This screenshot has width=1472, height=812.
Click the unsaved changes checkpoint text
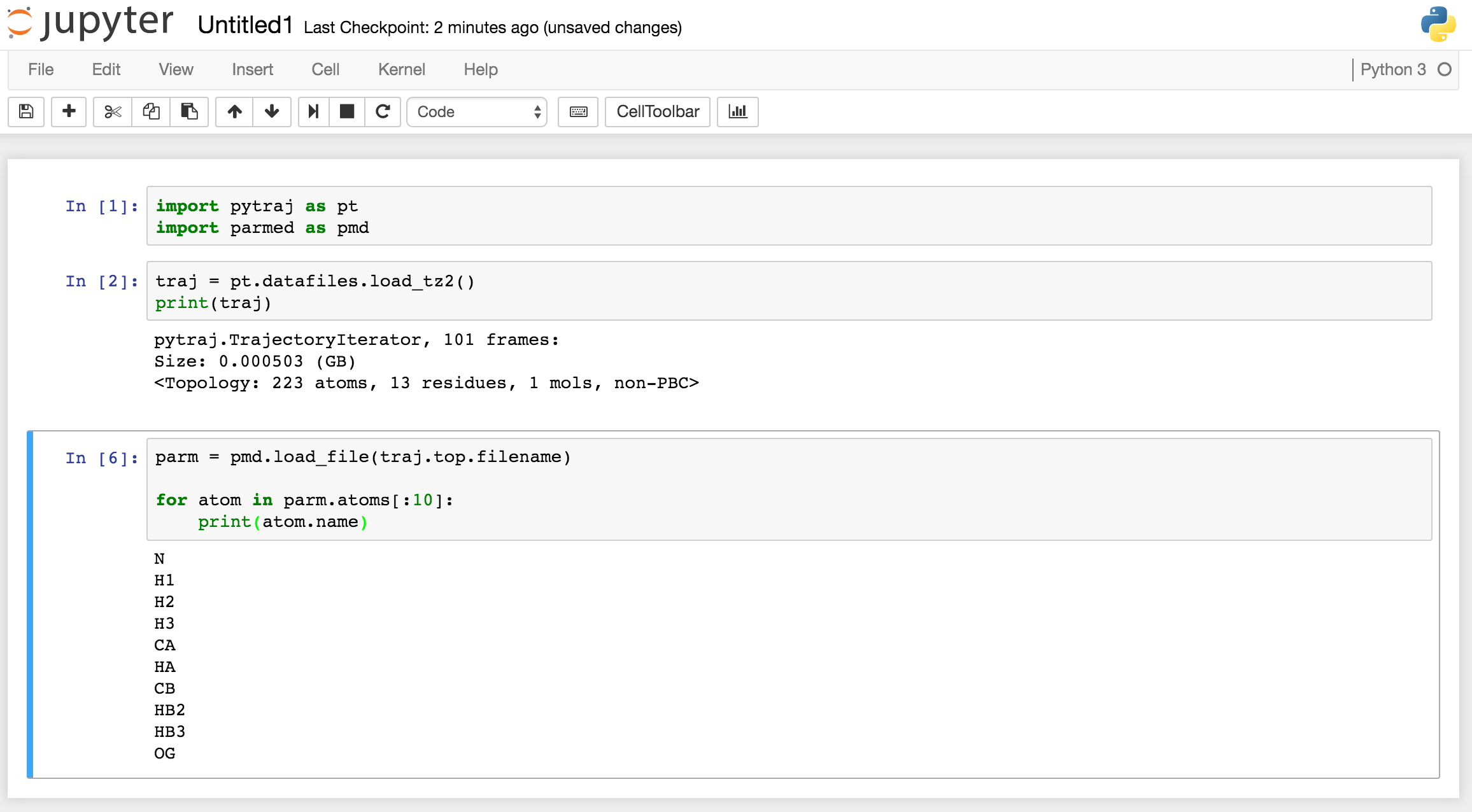491,27
